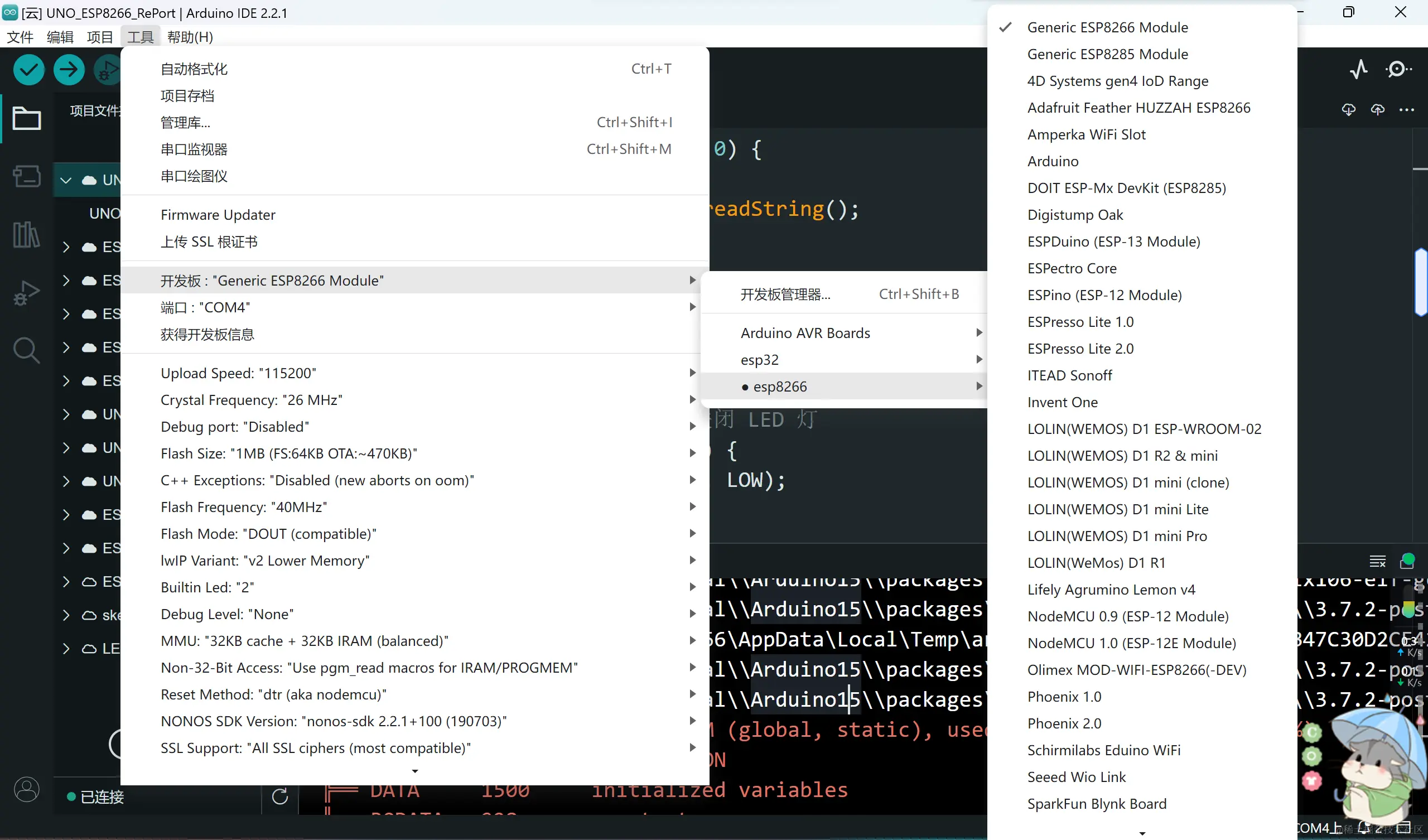Click the 已连接 connected status text
1428x840 pixels.
point(102,797)
